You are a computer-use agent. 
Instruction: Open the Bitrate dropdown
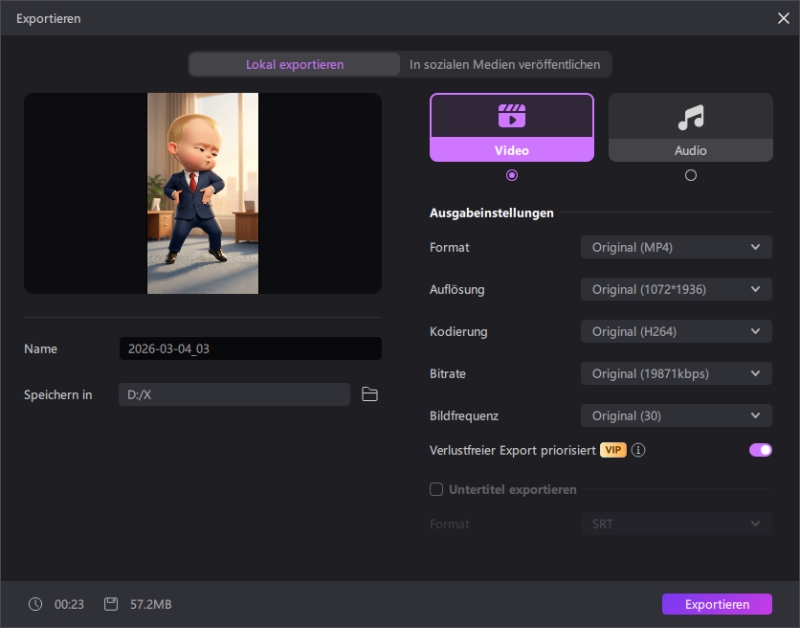676,374
